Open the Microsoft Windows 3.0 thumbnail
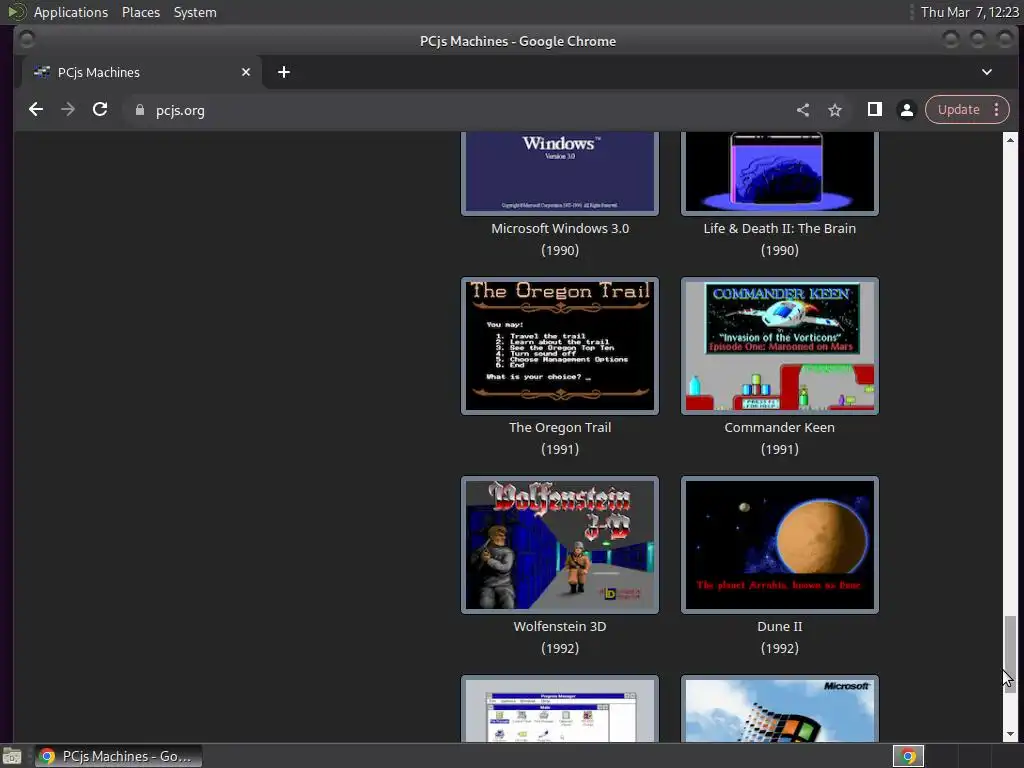Image resolution: width=1024 pixels, height=768 pixels. [560, 173]
